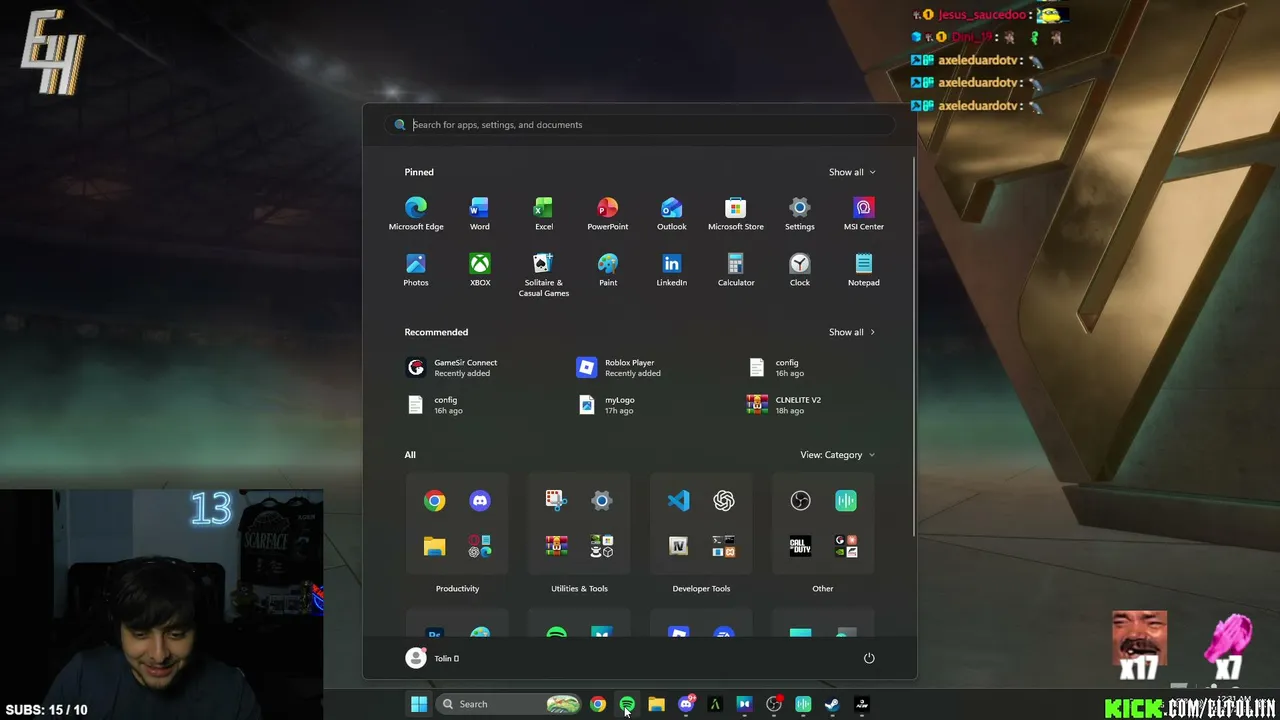Launch Call of Duty in Other group
This screenshot has width=1280, height=720.
coord(800,546)
